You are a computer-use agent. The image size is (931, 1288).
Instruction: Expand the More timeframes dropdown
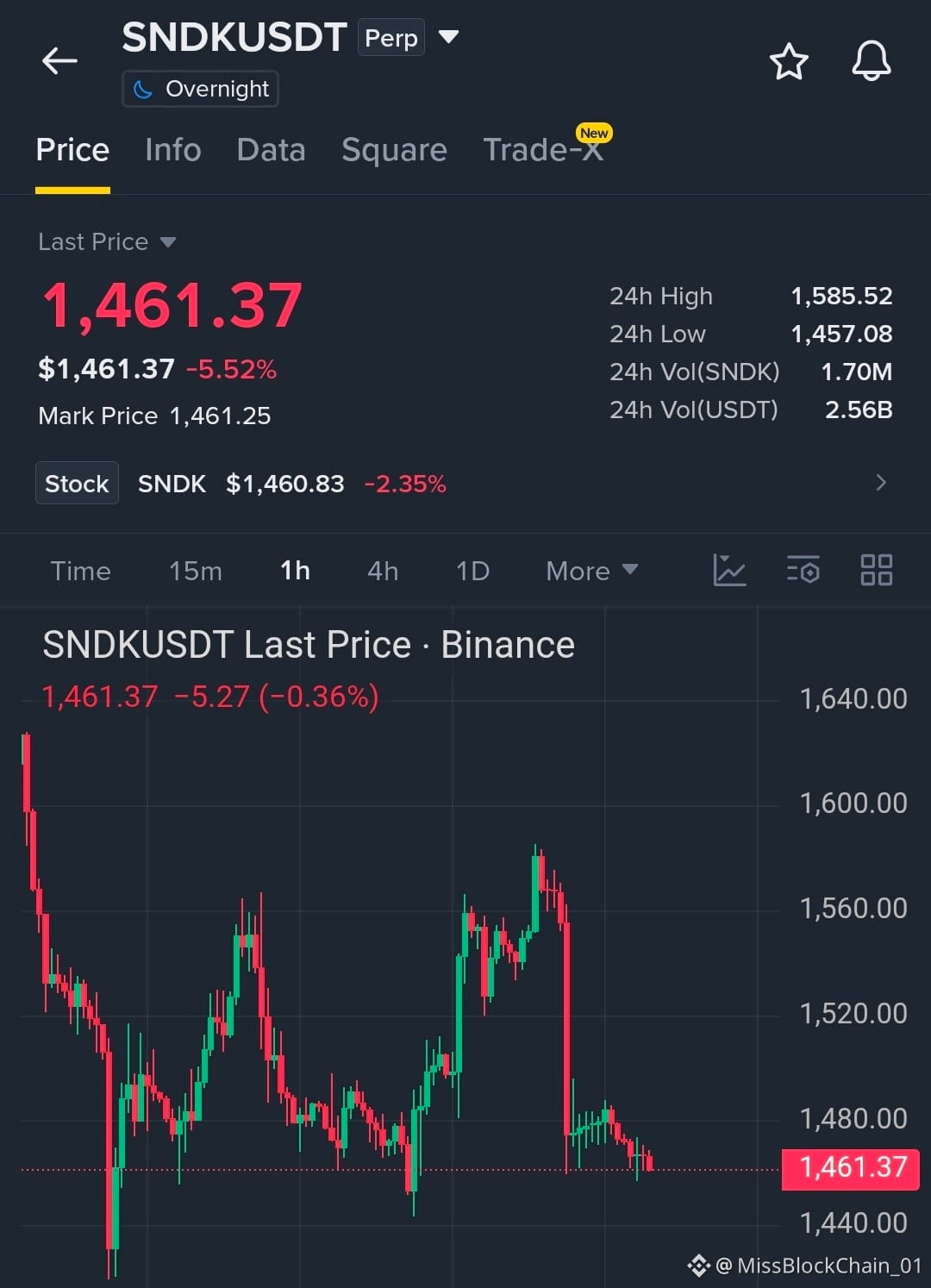591,571
